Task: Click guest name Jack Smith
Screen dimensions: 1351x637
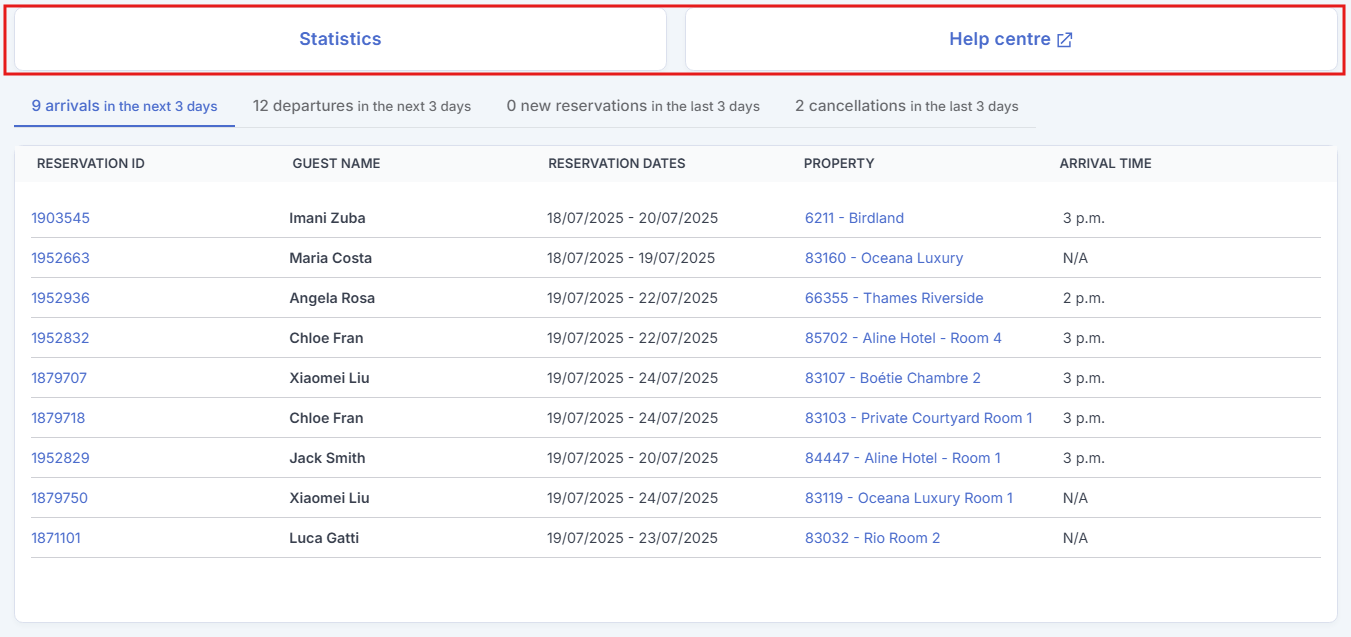Action: click(x=327, y=458)
